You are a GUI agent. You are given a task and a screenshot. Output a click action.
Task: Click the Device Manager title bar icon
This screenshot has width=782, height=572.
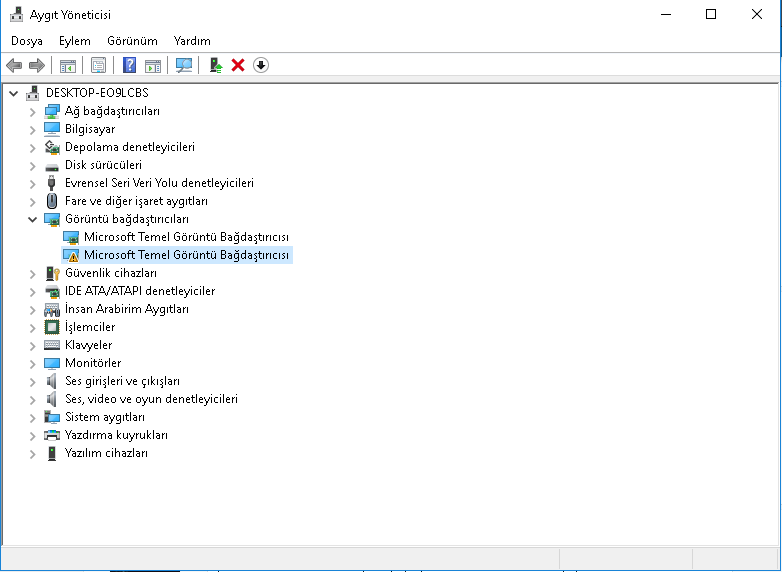(16, 14)
